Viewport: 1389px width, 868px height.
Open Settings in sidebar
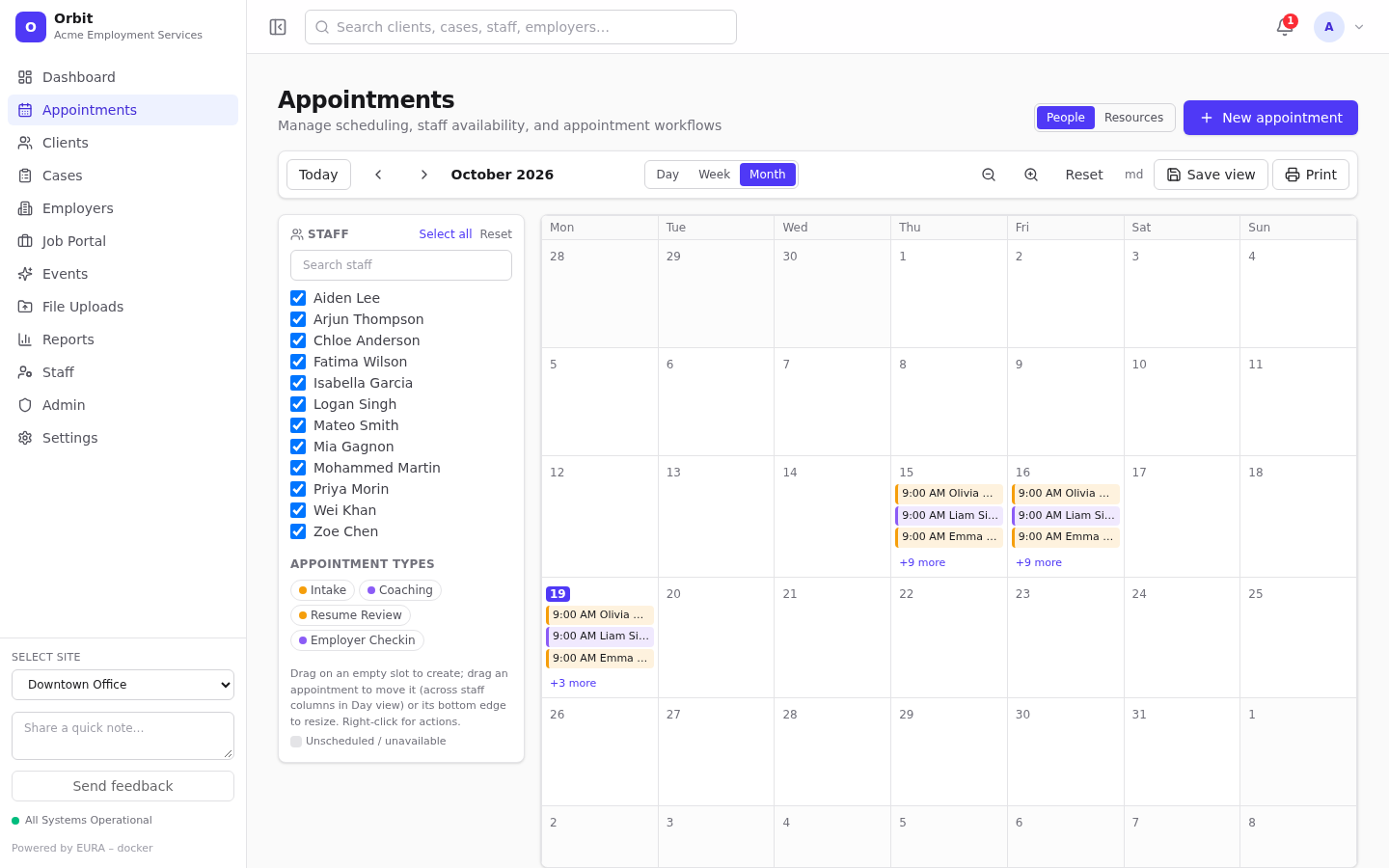tap(123, 438)
